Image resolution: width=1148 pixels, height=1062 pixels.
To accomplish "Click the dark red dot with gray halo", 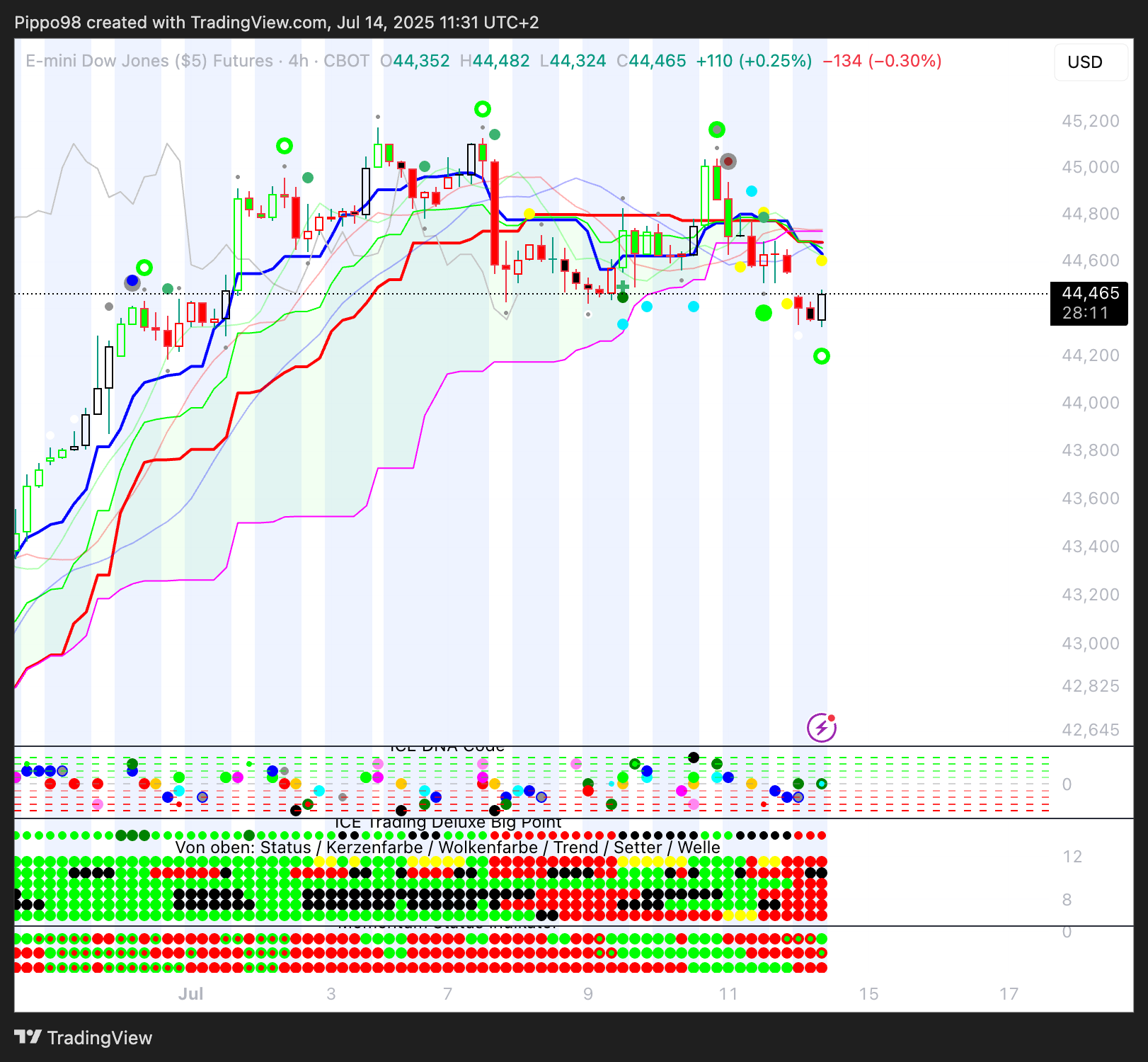I will click(x=728, y=161).
